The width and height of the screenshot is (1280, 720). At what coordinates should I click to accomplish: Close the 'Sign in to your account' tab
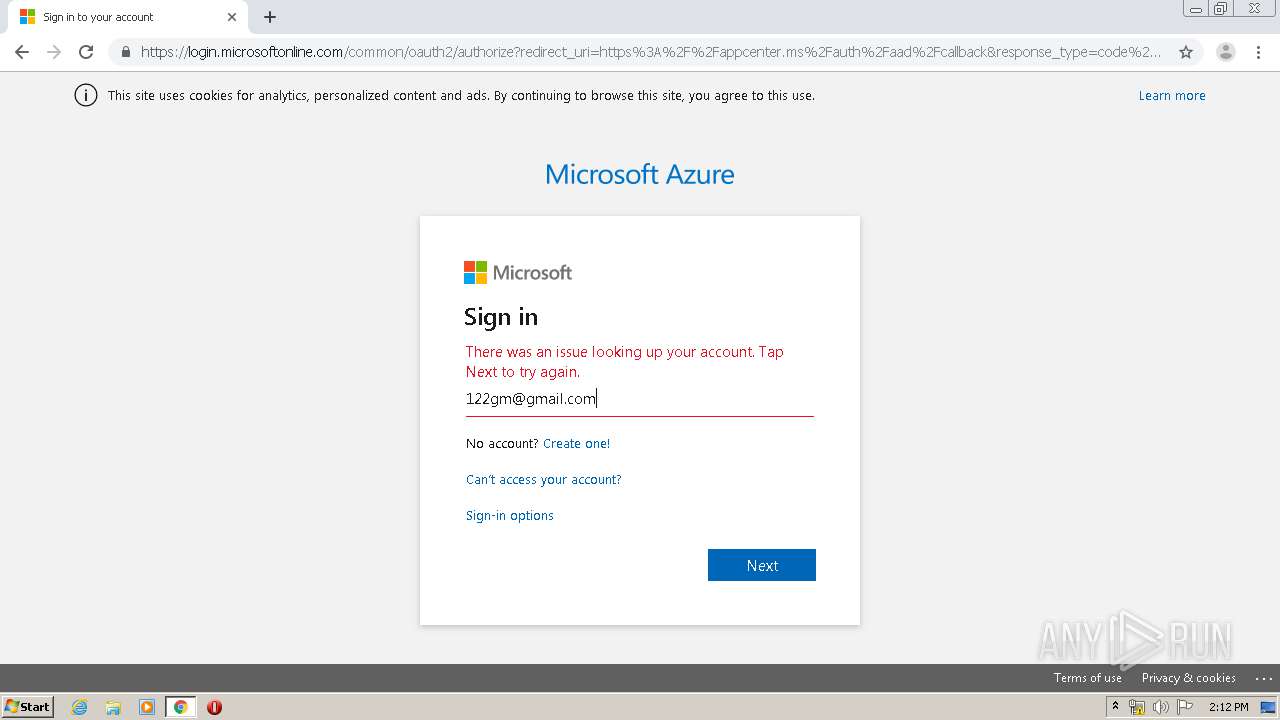(232, 17)
